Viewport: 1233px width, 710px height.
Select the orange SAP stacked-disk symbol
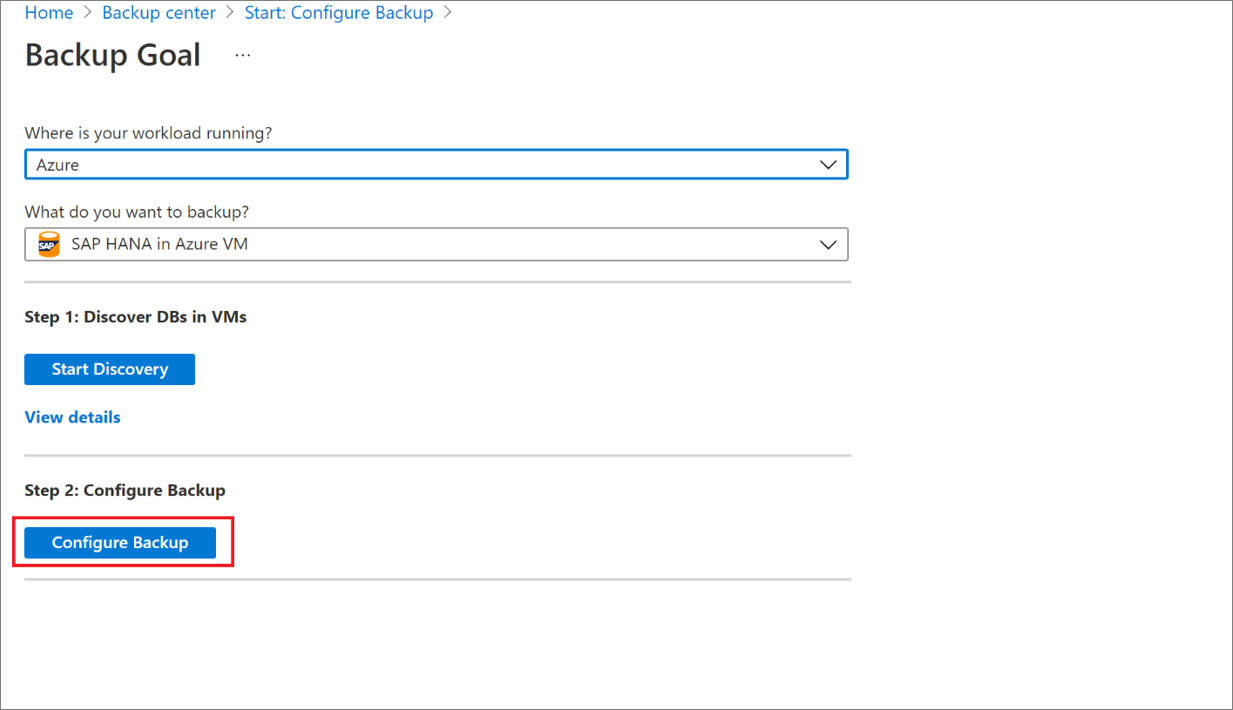tap(47, 244)
